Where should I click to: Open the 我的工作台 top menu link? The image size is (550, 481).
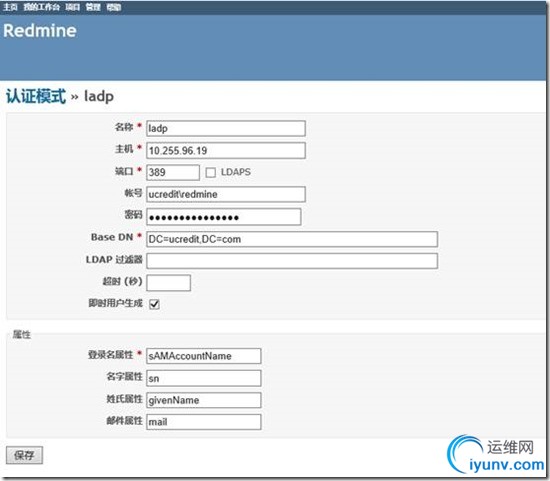tap(41, 7)
